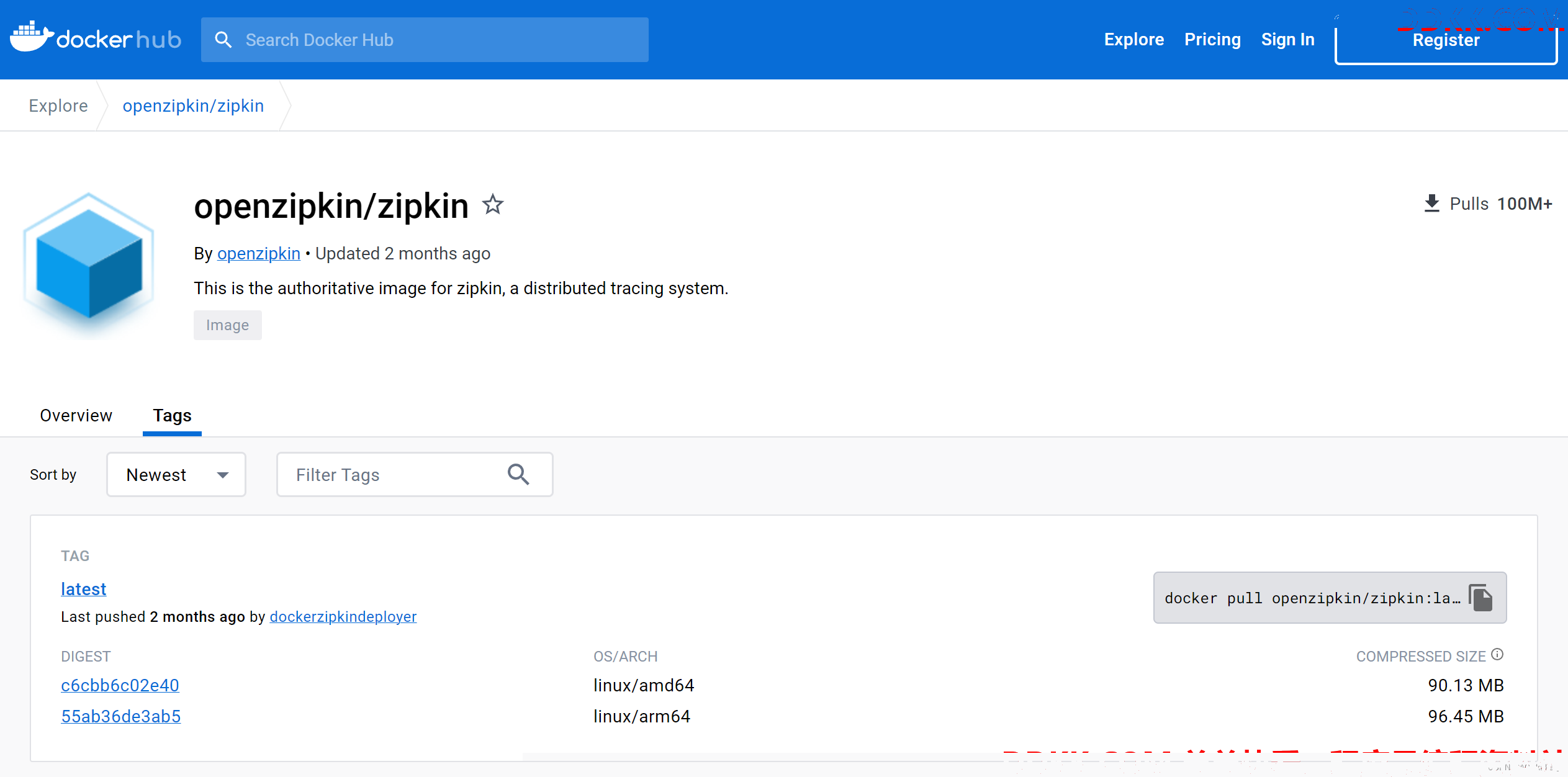This screenshot has height=777, width=1568.
Task: Click the compressed size info icon
Action: pyautogui.click(x=1497, y=655)
